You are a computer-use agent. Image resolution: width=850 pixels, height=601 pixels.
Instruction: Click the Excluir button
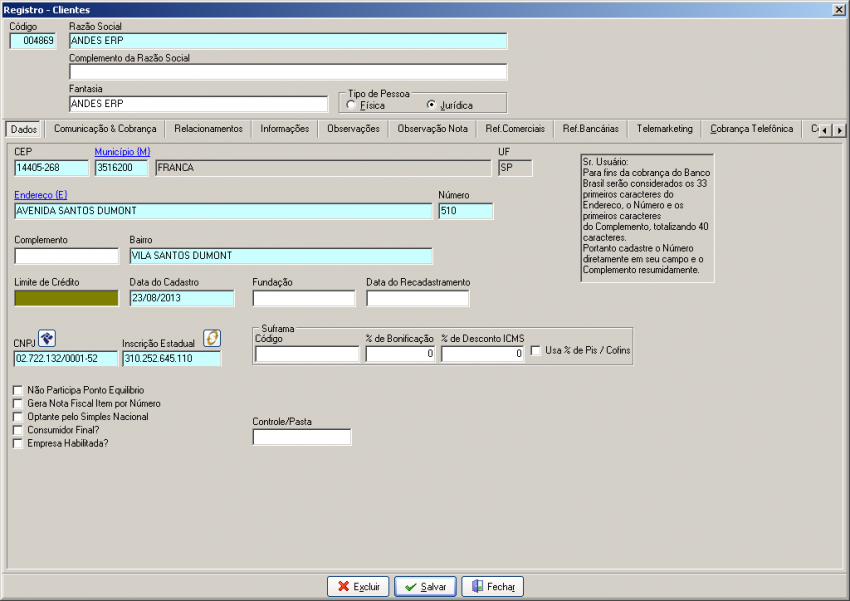pyautogui.click(x=358, y=587)
